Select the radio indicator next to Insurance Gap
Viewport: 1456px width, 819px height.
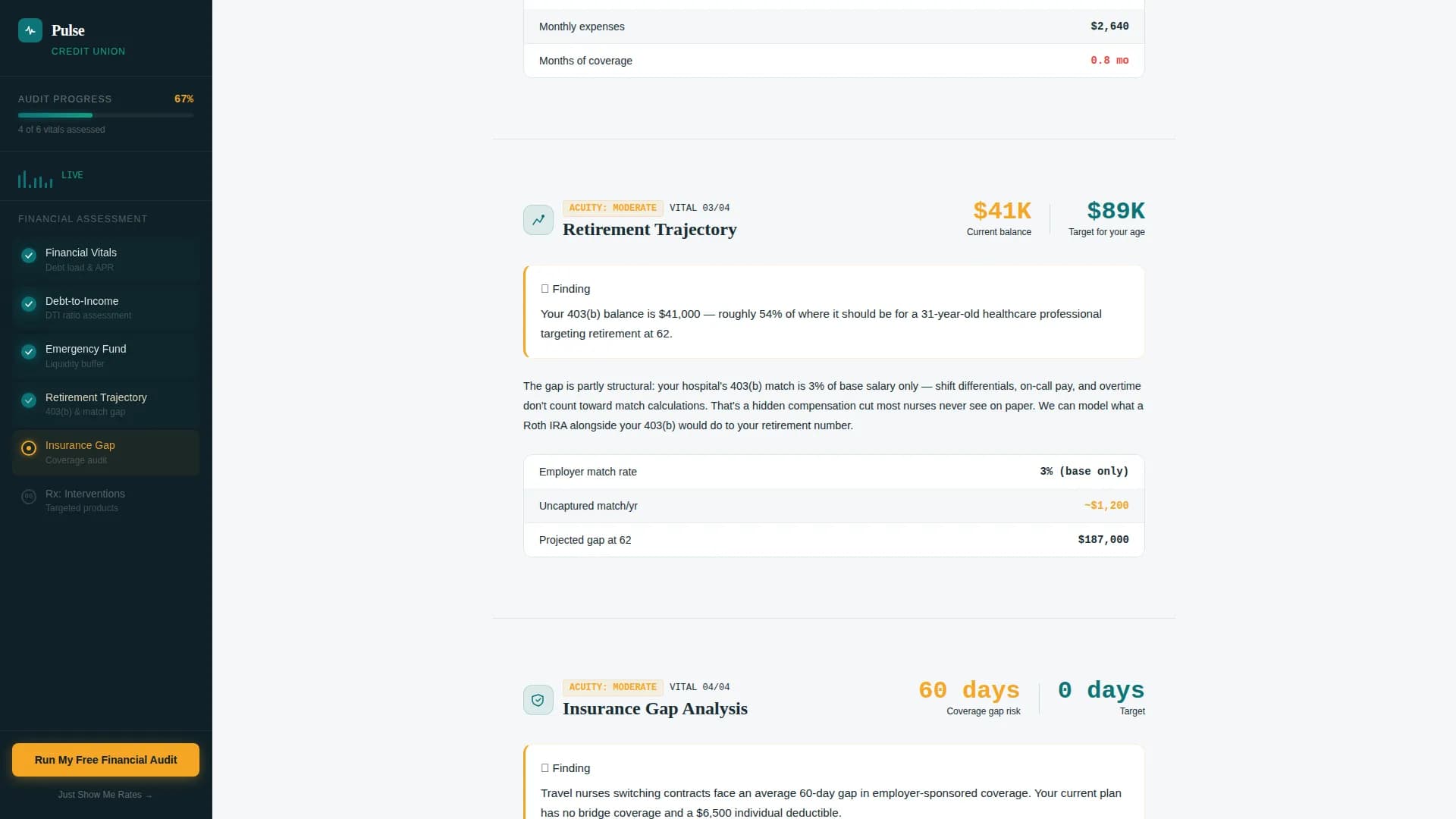28,448
